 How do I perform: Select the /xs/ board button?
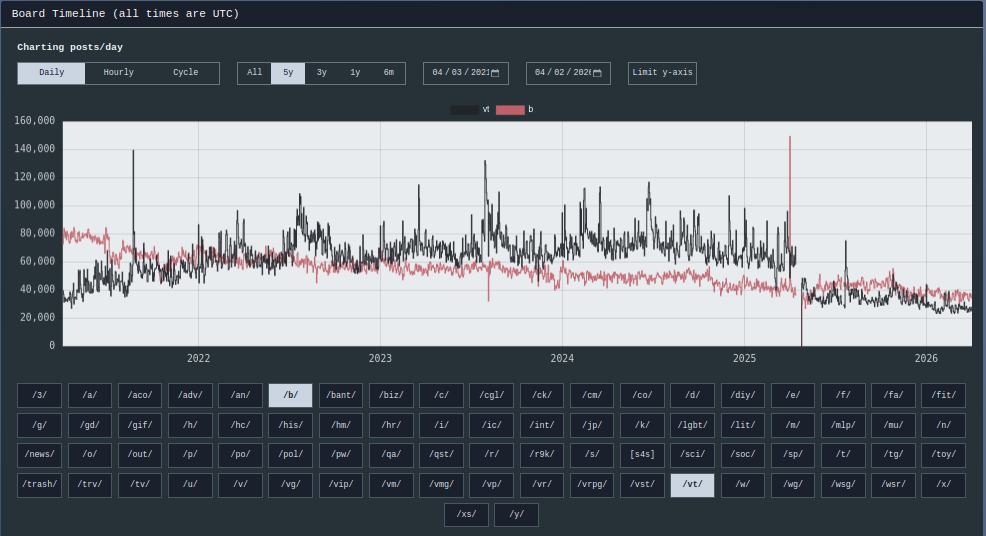click(x=466, y=515)
